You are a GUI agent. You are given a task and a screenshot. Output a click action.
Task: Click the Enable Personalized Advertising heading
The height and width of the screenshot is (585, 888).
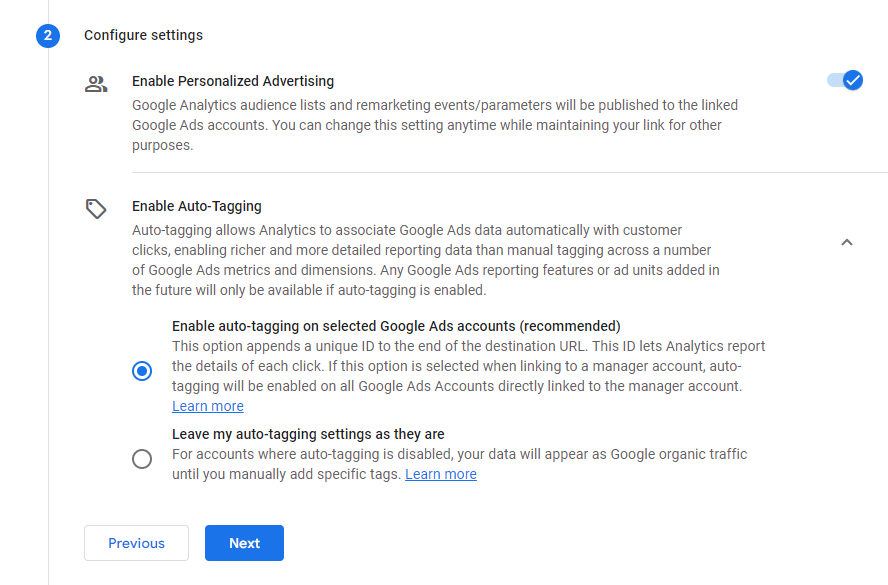click(233, 81)
